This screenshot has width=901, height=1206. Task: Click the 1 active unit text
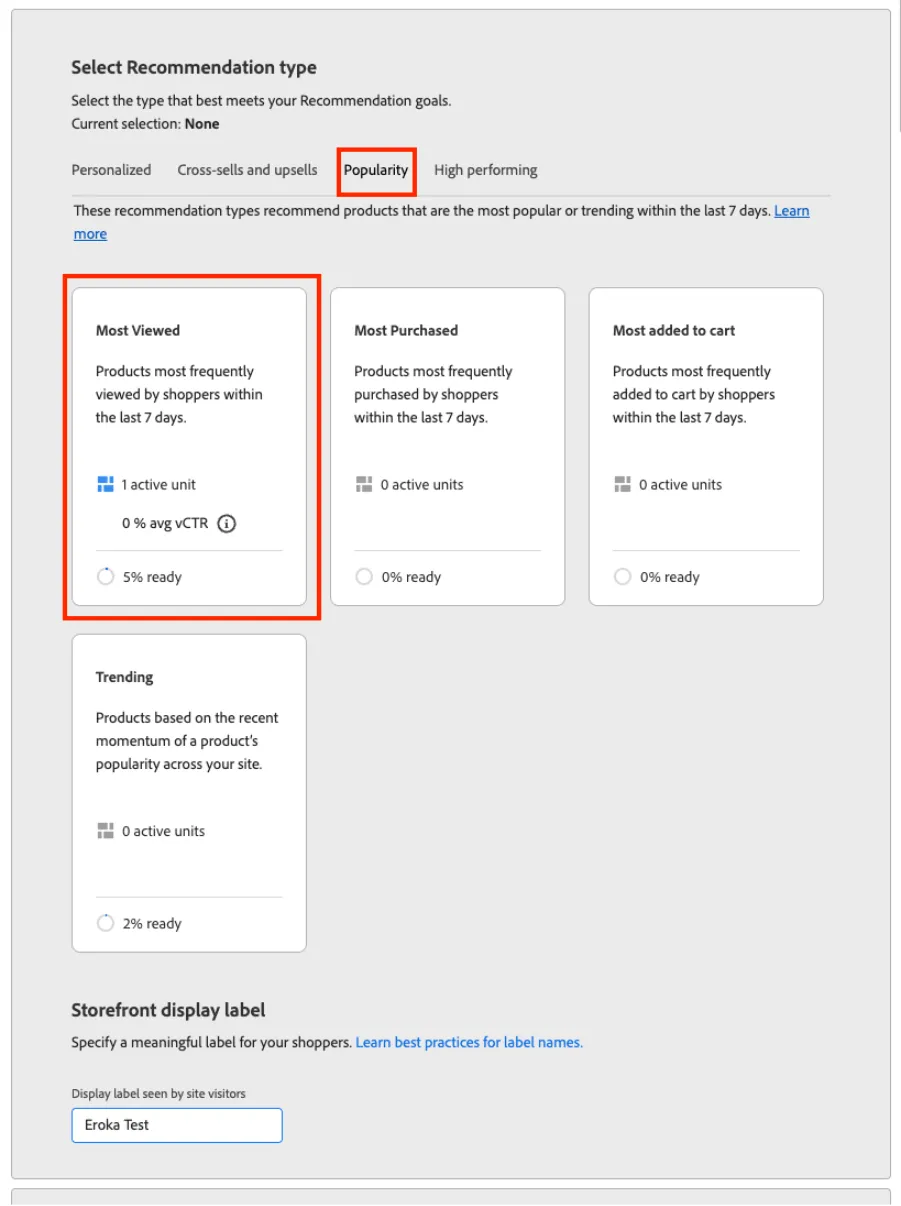tap(159, 485)
